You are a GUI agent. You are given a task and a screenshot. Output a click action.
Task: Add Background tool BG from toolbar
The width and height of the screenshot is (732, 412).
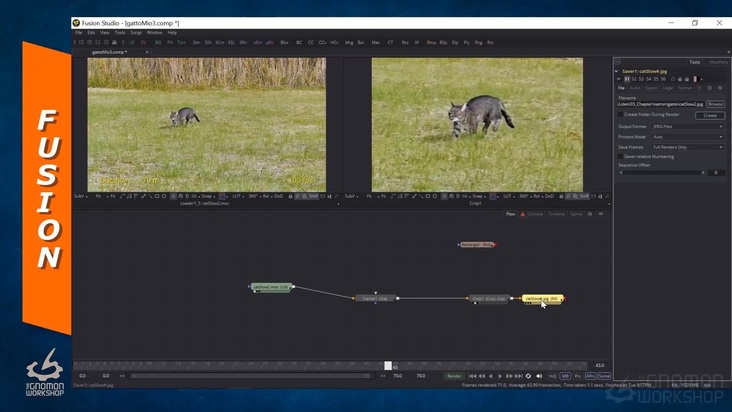click(158, 42)
